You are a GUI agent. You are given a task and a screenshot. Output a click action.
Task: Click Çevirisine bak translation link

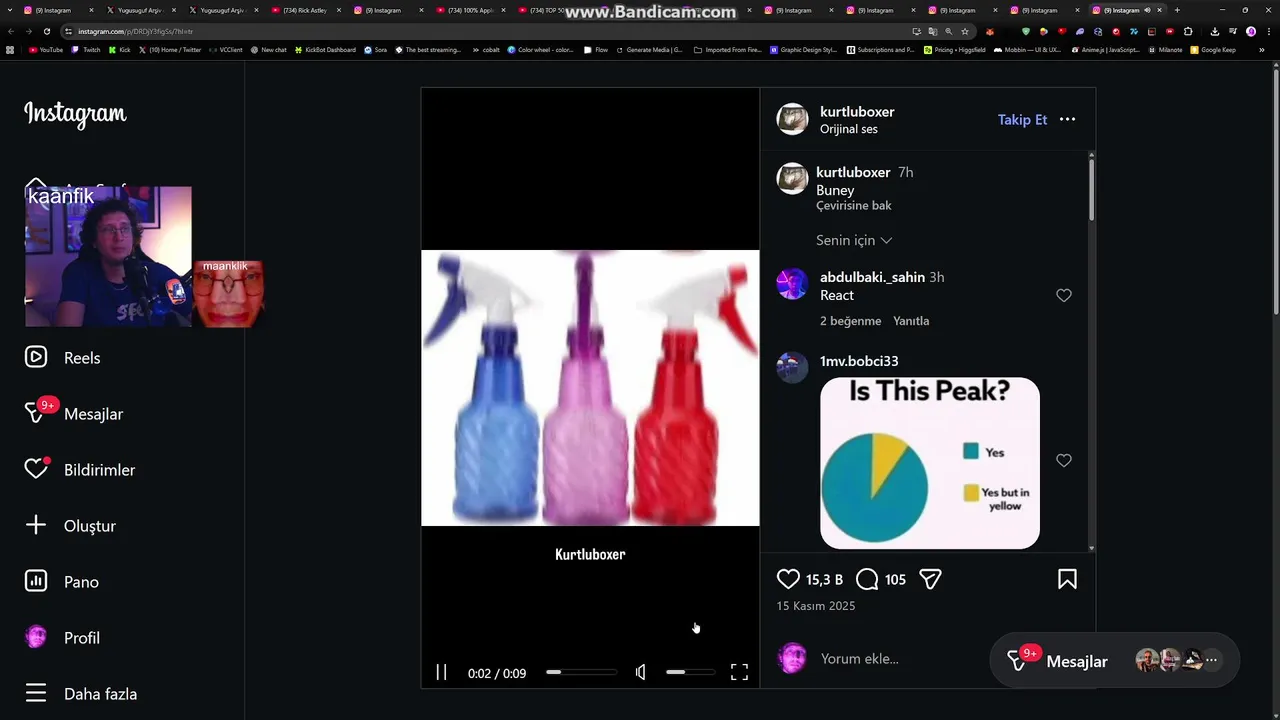click(x=853, y=205)
